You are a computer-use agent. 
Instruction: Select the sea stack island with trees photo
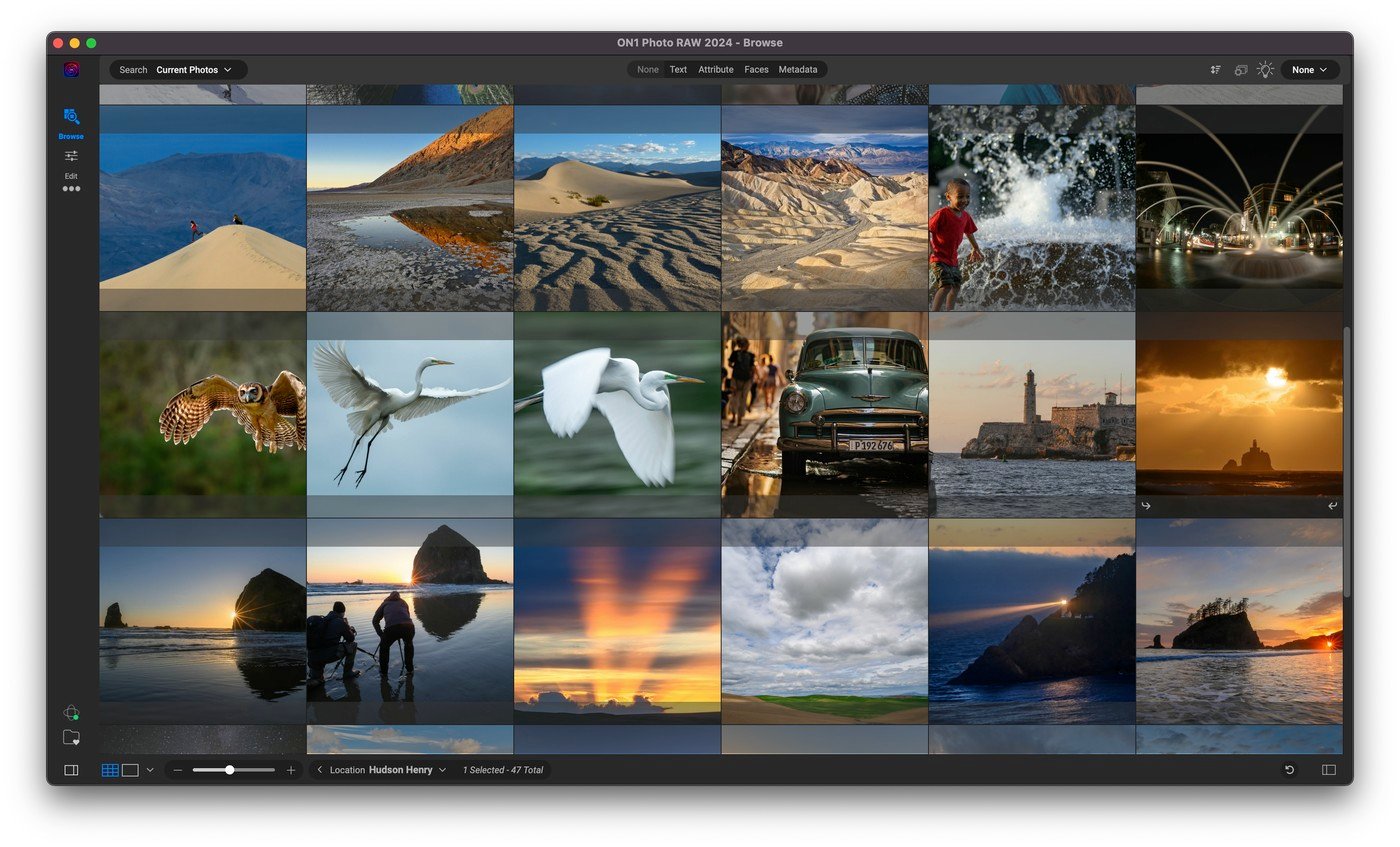[x=1239, y=621]
